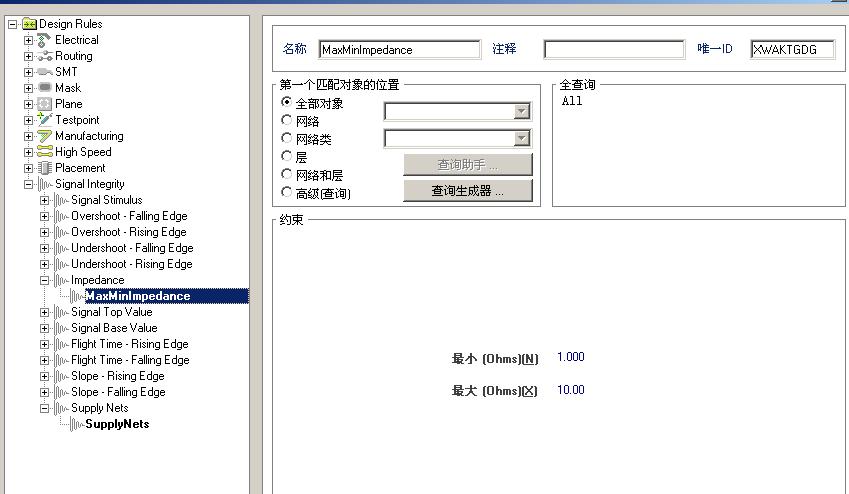Open the second object dropdown list

(x=521, y=139)
